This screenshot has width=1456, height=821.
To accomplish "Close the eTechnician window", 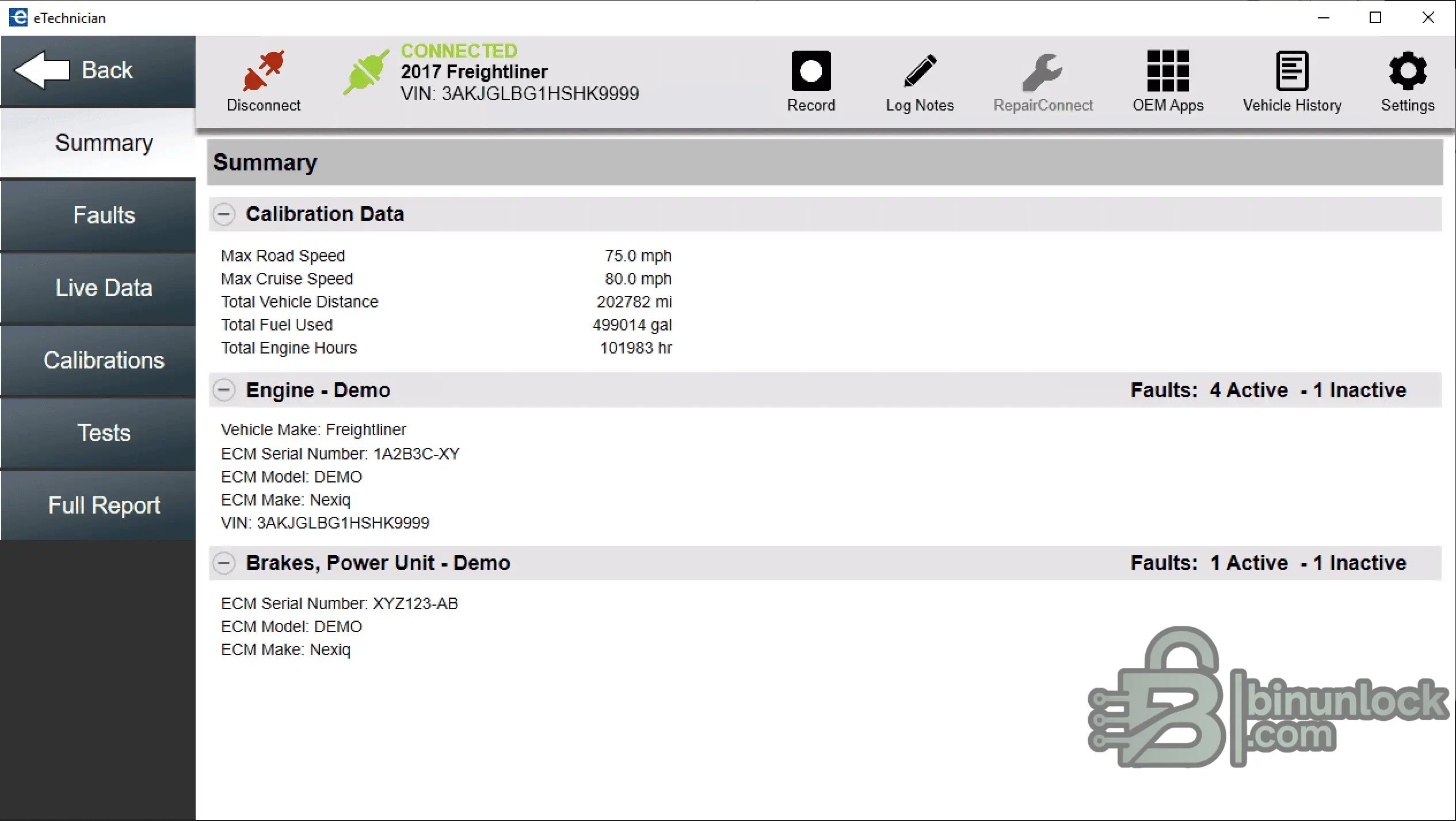I will pos(1428,18).
